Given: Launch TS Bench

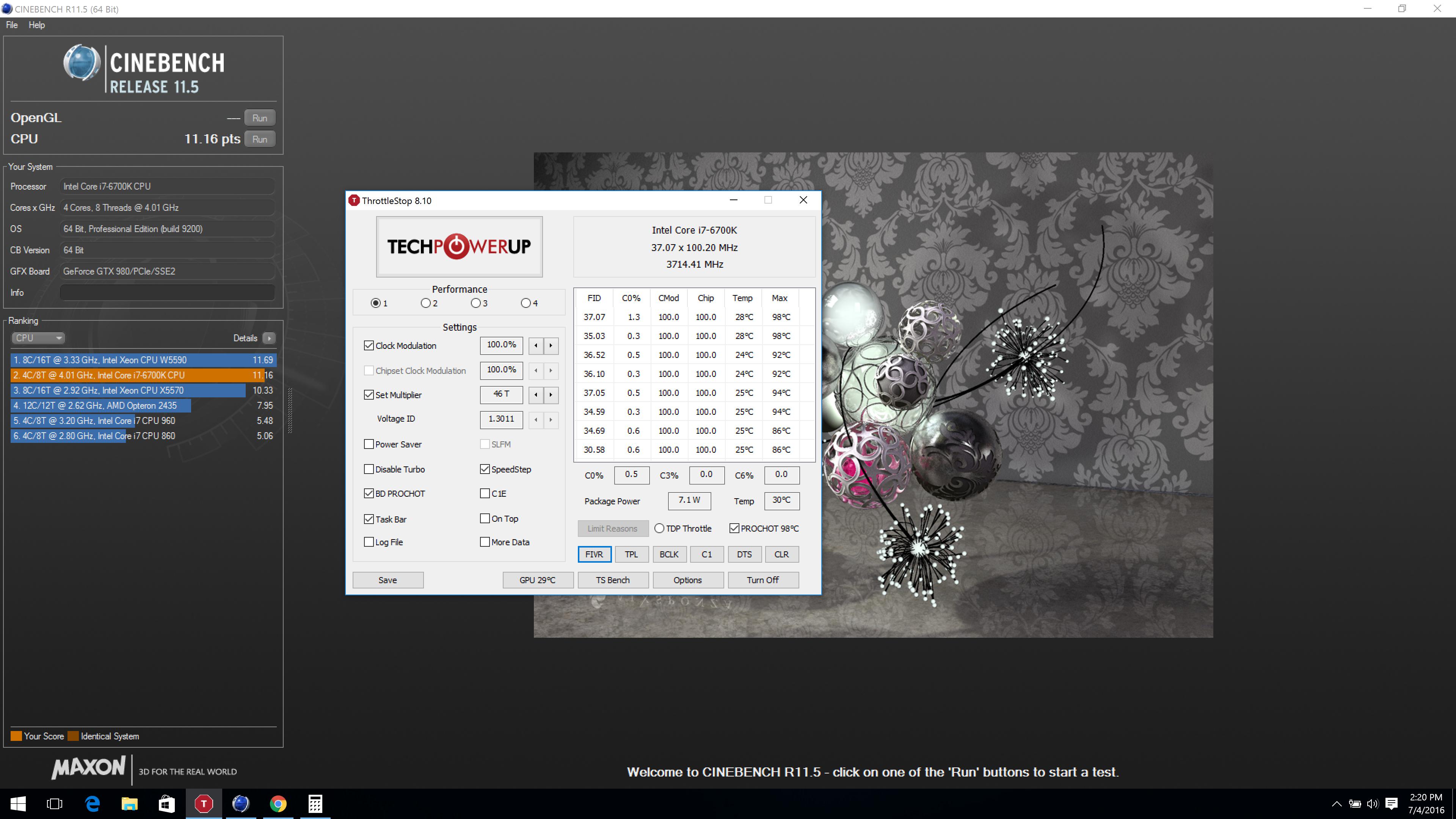Looking at the screenshot, I should [613, 580].
